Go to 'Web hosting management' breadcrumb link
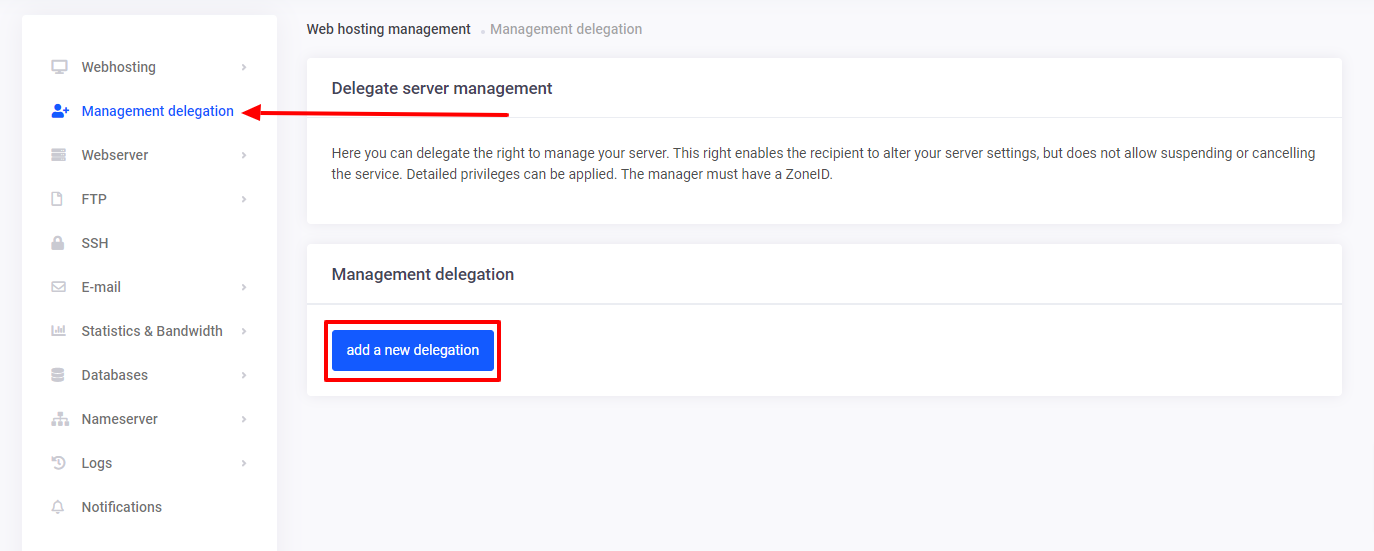This screenshot has height=551, width=1374. click(388, 29)
